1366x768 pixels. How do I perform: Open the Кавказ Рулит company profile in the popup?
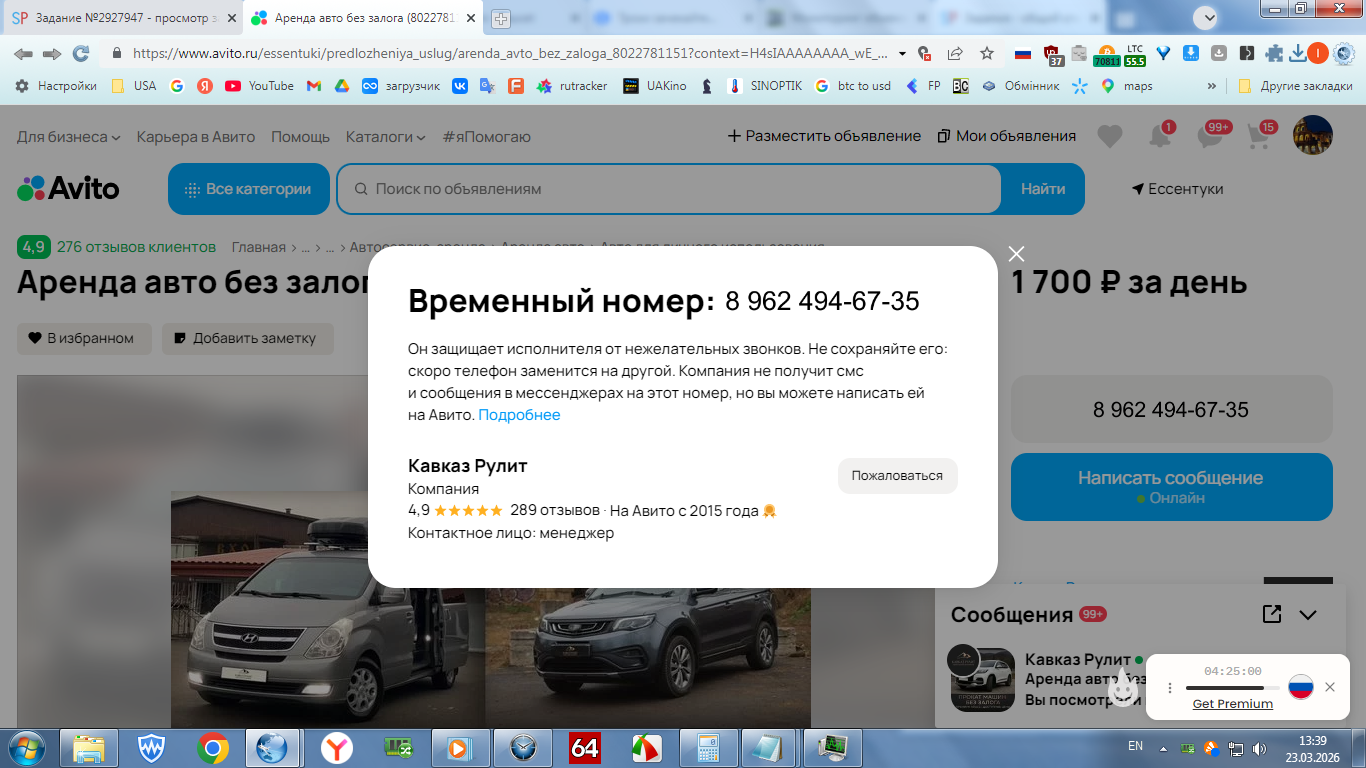coord(467,466)
